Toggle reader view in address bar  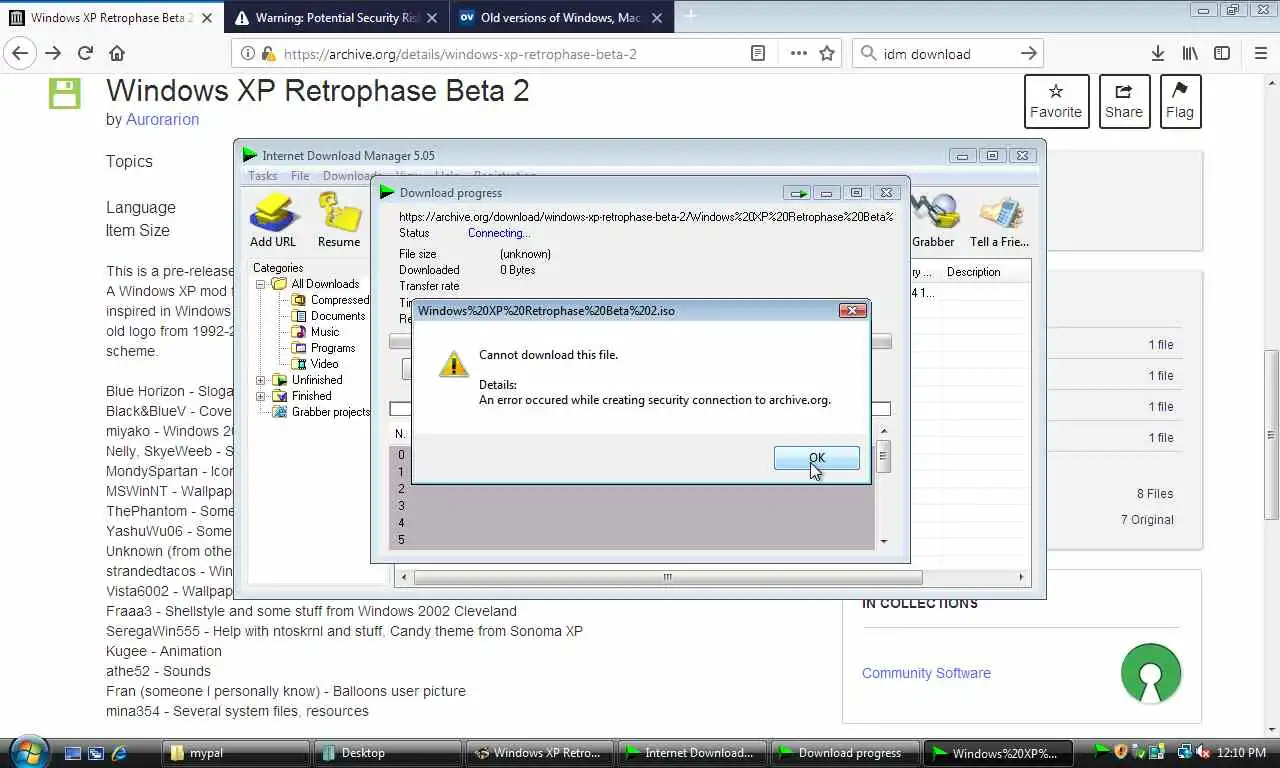pos(758,54)
